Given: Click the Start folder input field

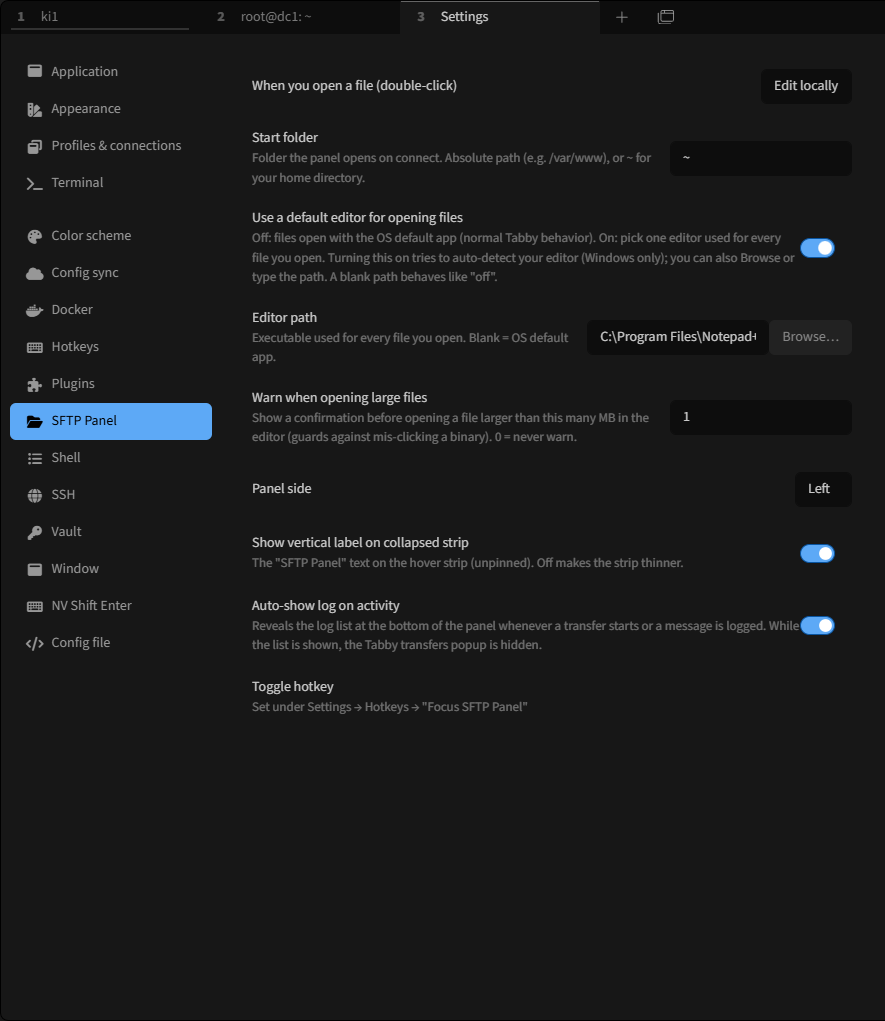Looking at the screenshot, I should [x=761, y=158].
